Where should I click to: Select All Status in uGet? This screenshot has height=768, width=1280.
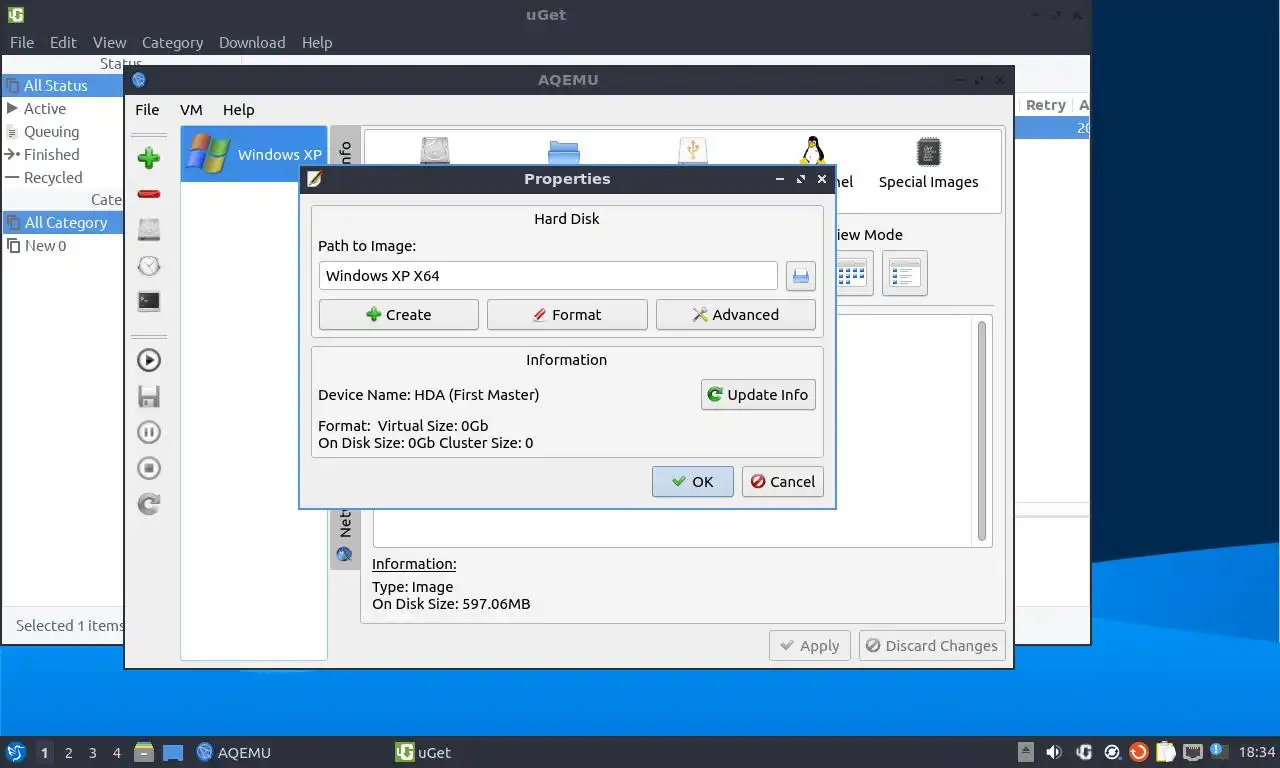(x=62, y=85)
